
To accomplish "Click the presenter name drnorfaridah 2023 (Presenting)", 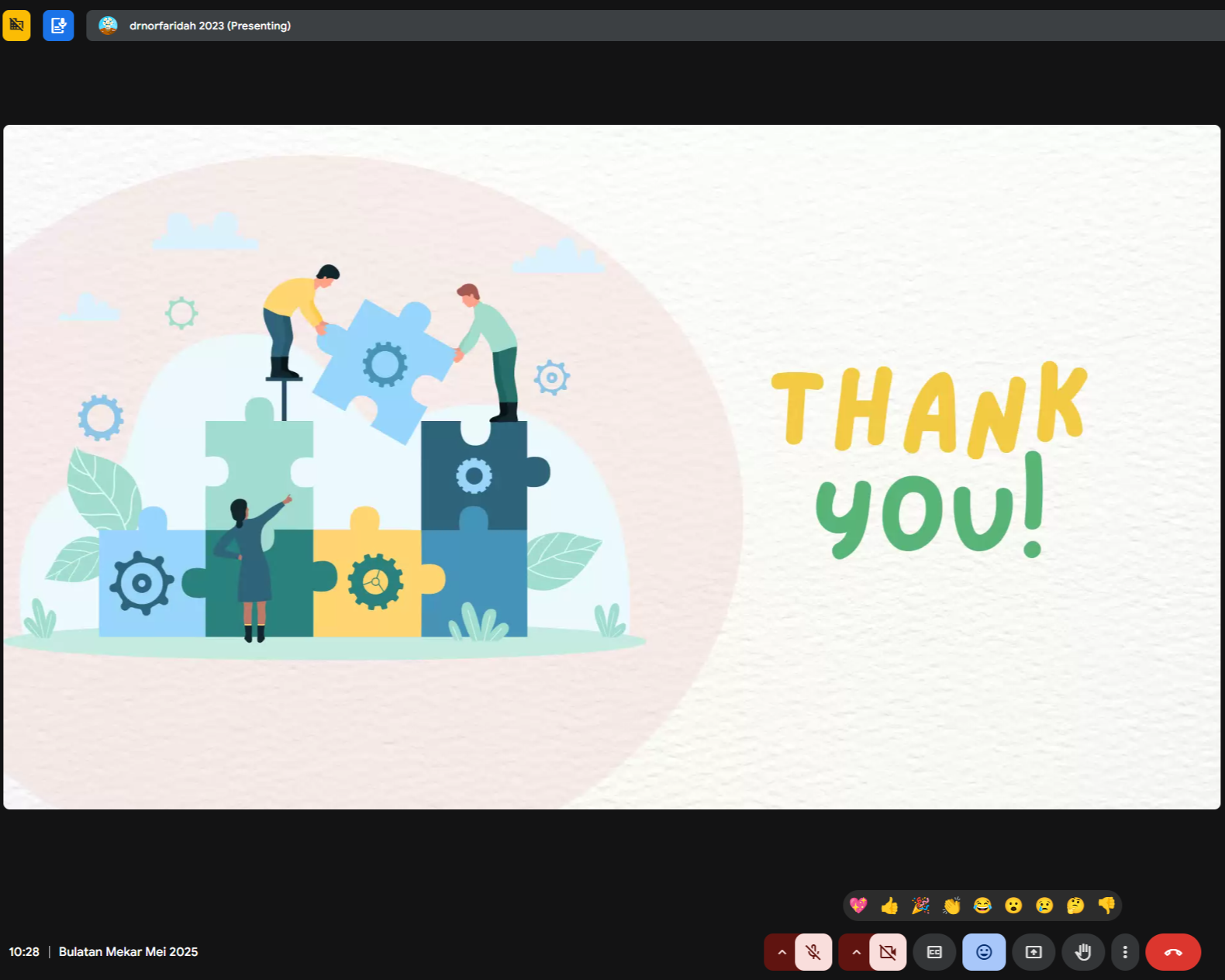I will click(x=210, y=26).
